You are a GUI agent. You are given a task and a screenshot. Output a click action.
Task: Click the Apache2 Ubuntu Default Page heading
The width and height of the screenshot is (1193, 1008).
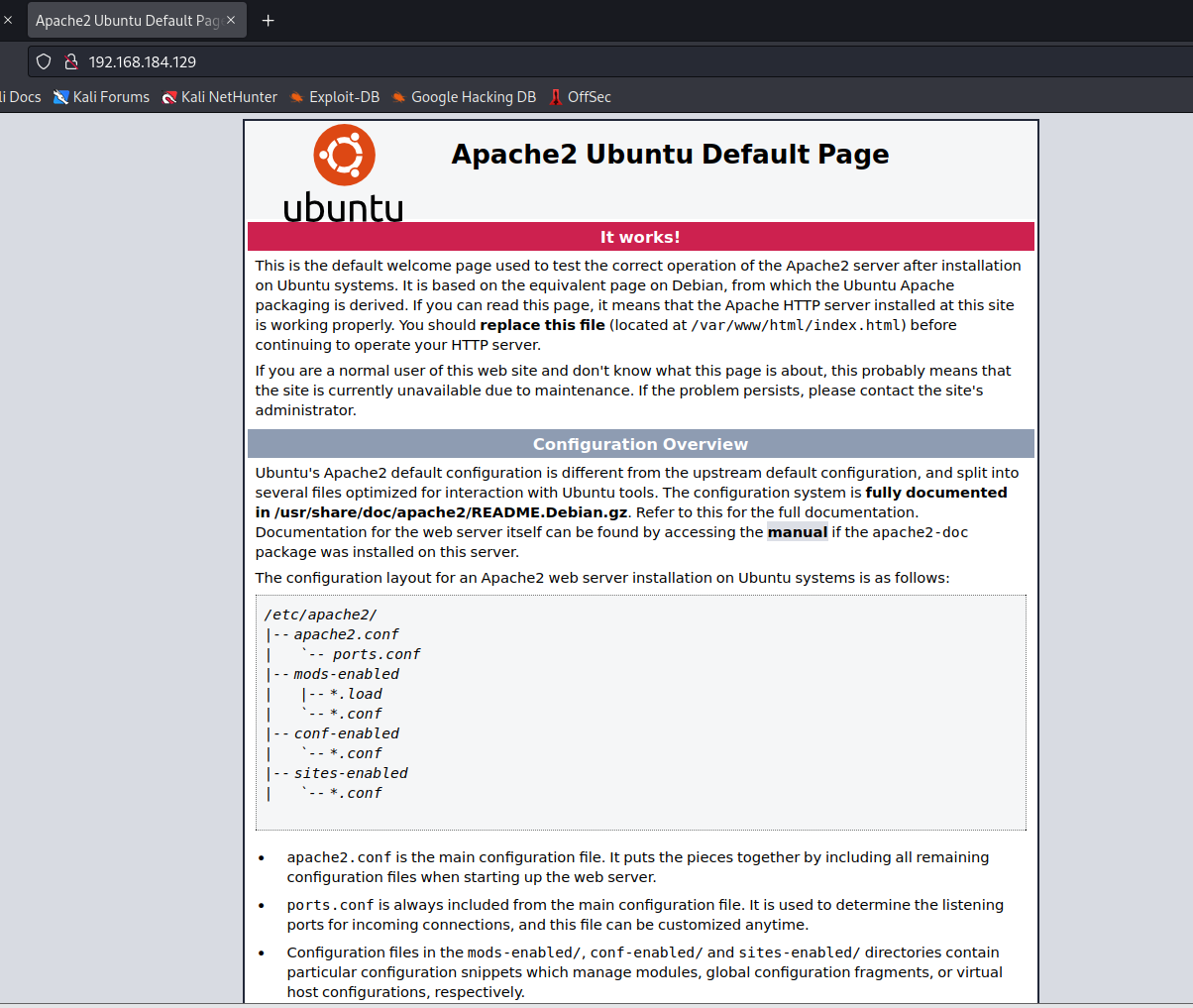[670, 155]
